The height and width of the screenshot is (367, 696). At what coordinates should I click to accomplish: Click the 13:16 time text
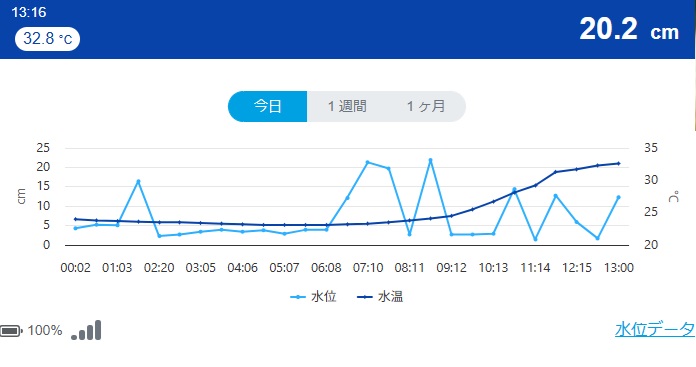pos(29,12)
